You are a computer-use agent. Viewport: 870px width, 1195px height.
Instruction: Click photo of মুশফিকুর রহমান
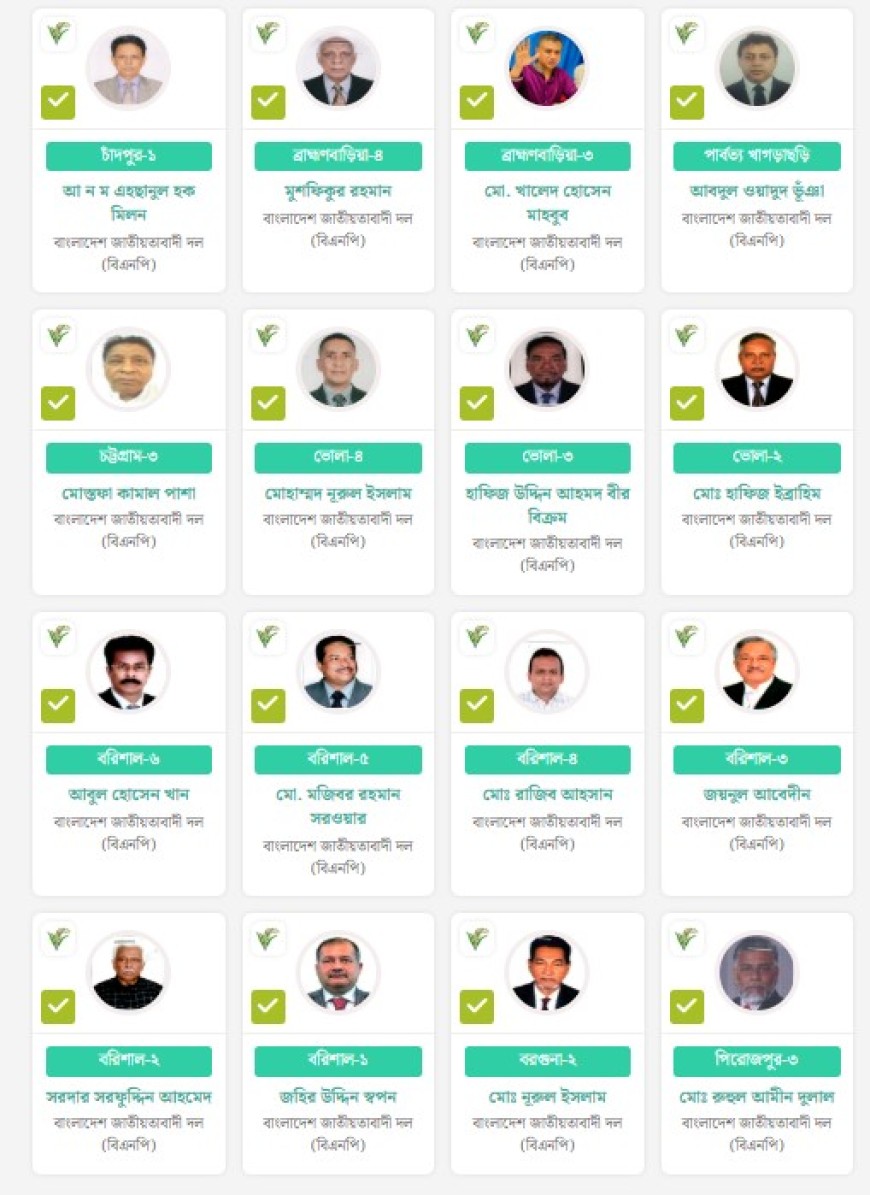coord(338,68)
